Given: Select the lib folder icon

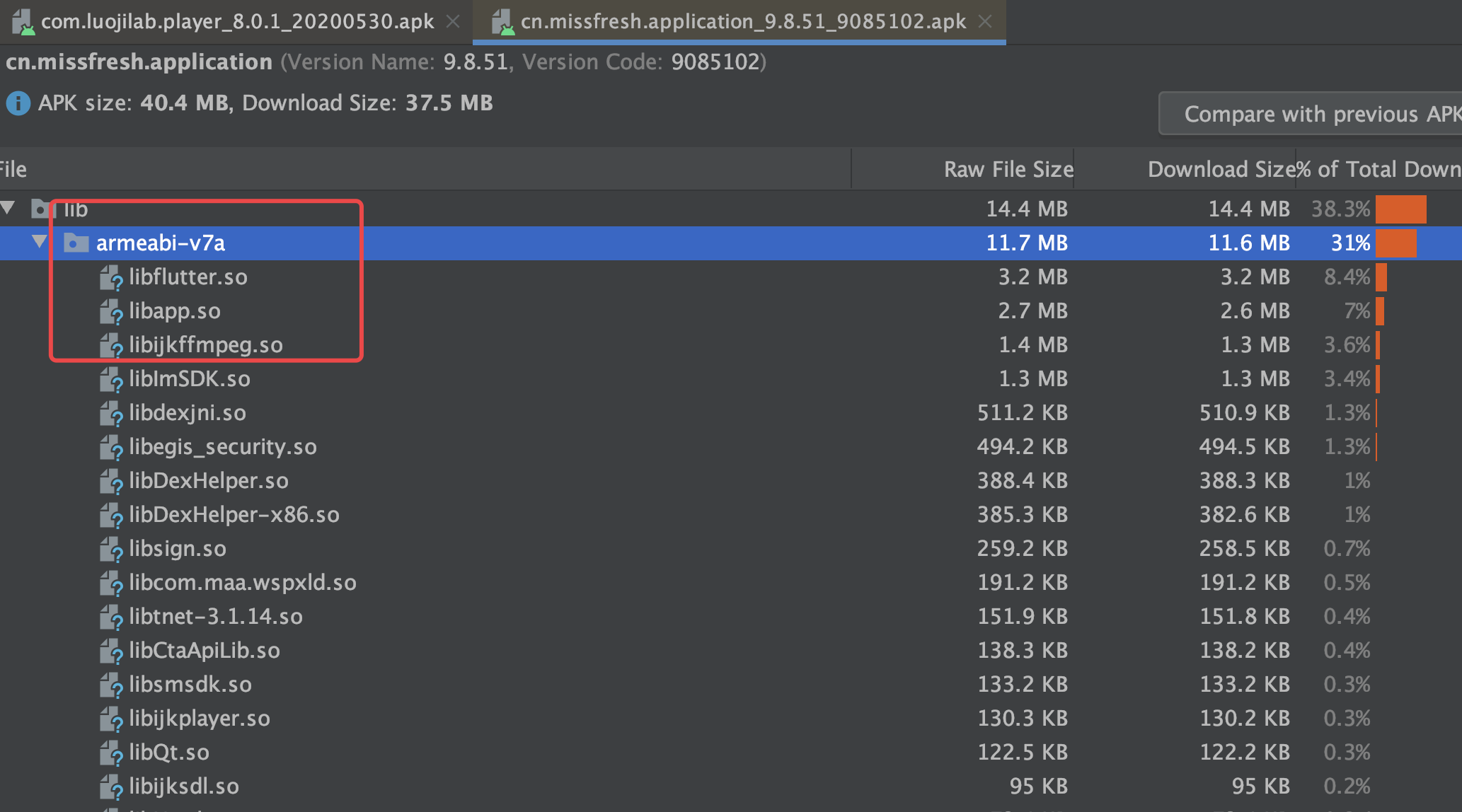Looking at the screenshot, I should pyautogui.click(x=42, y=209).
